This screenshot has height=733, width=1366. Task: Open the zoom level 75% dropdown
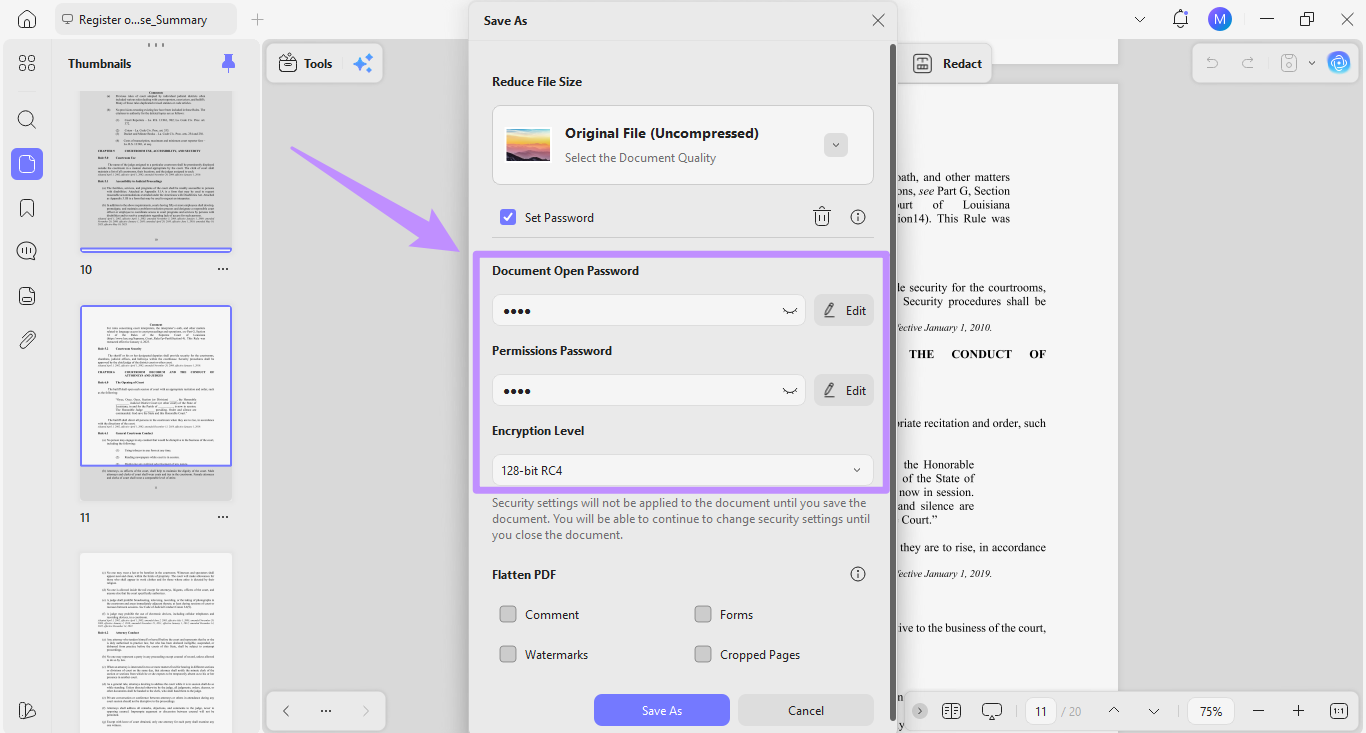tap(1211, 711)
